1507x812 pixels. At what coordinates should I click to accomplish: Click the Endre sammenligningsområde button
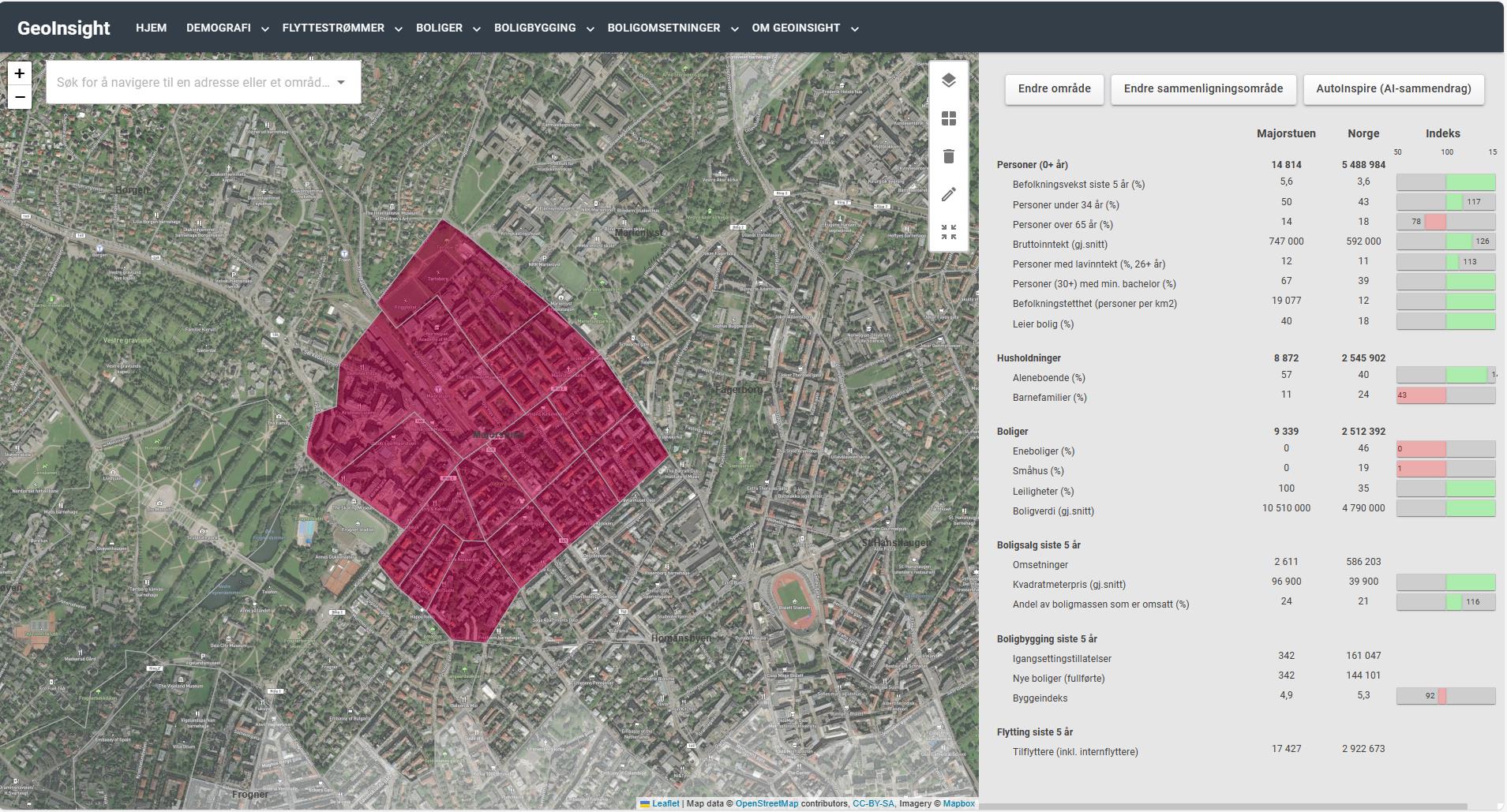point(1205,88)
